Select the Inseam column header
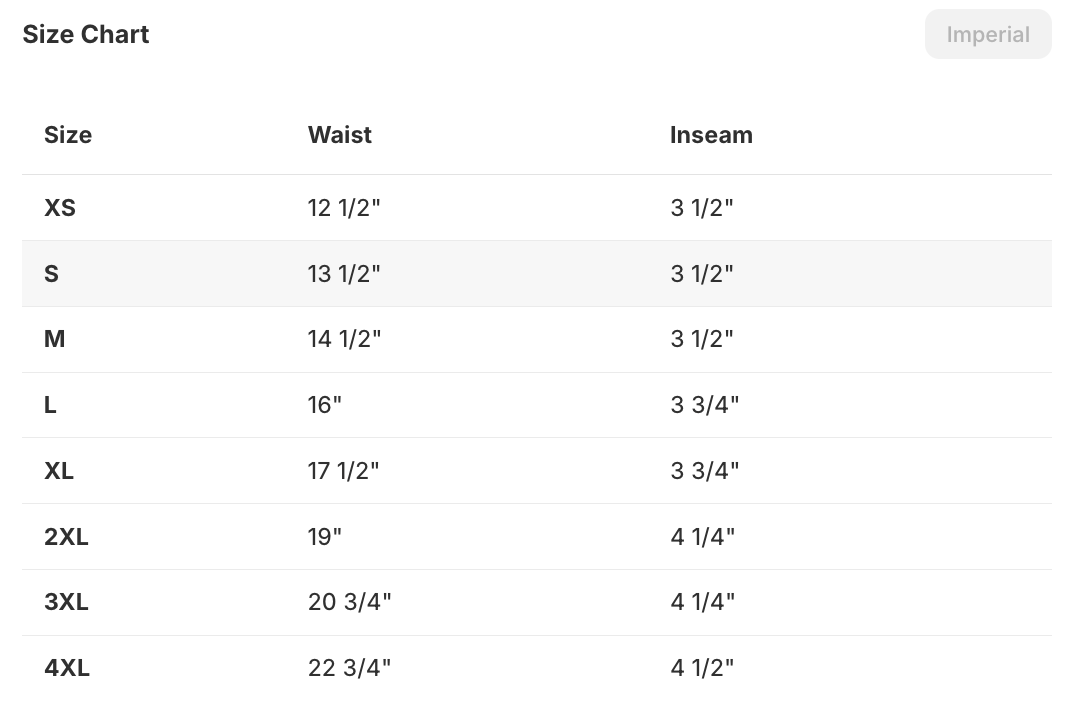This screenshot has height=706, width=1074. (711, 135)
